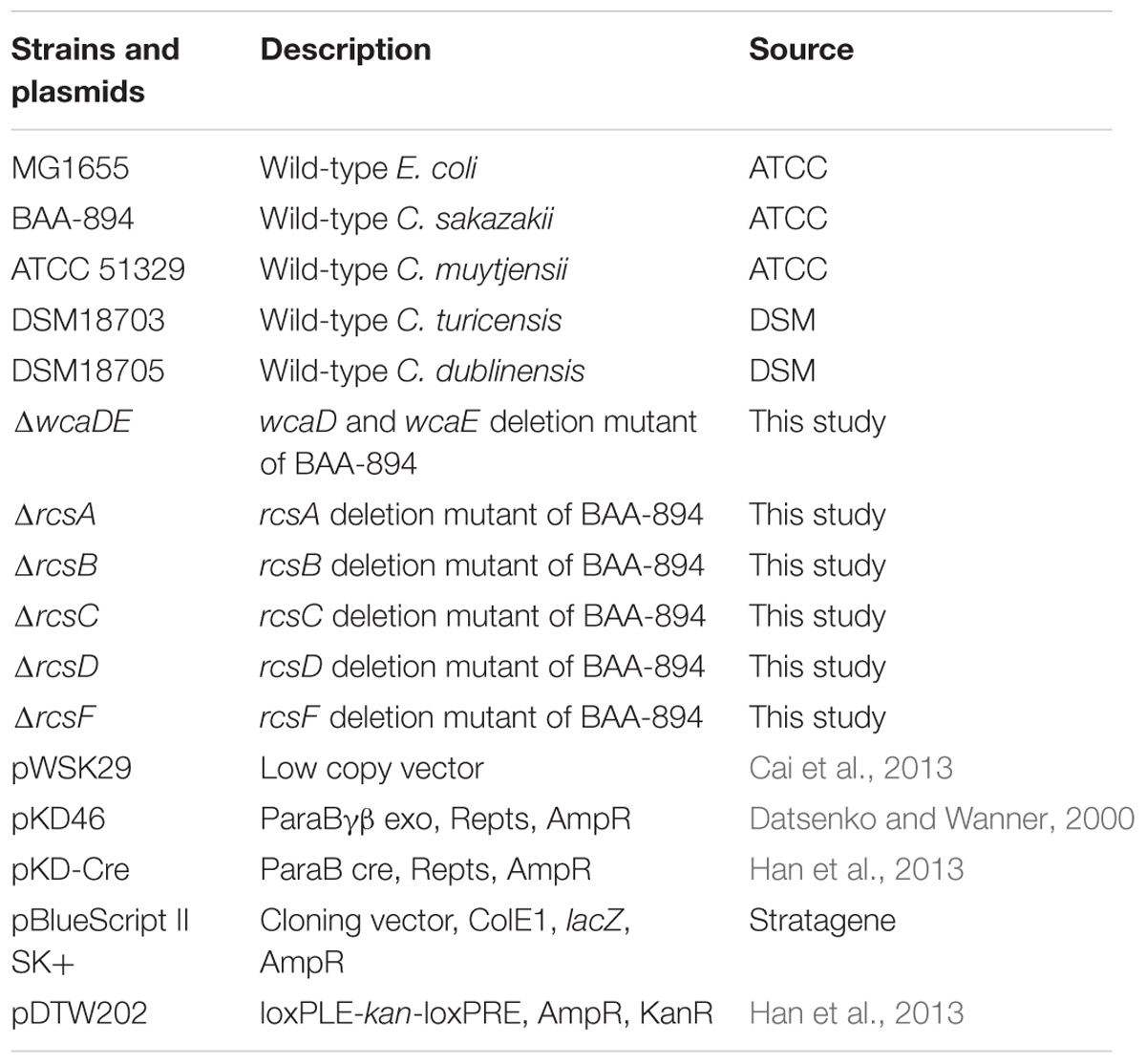Click the Description column header
Image resolution: width=1146 pixels, height=1064 pixels.
click(345, 50)
